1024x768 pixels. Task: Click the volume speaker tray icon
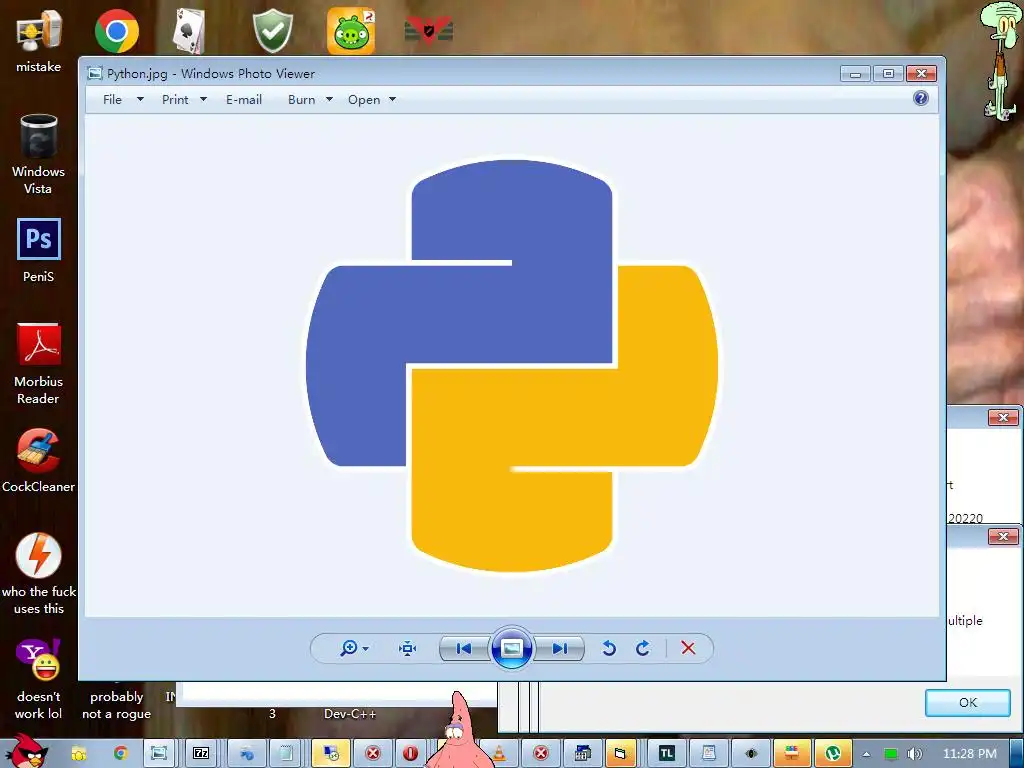click(x=914, y=754)
